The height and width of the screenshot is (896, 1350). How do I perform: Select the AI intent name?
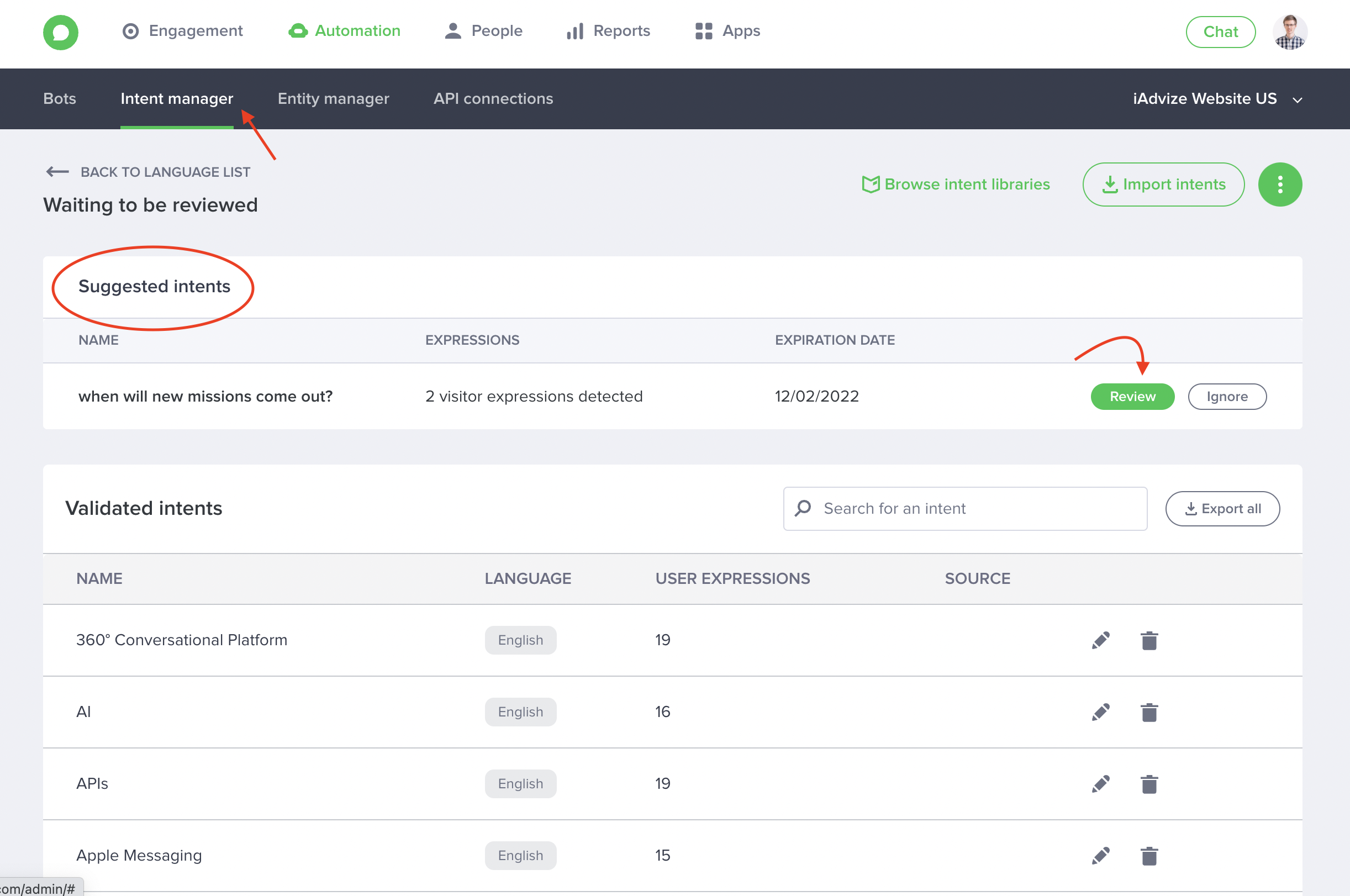pyautogui.click(x=83, y=712)
